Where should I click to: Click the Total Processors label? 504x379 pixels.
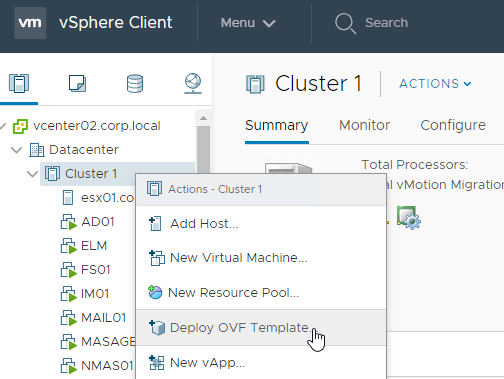click(415, 165)
